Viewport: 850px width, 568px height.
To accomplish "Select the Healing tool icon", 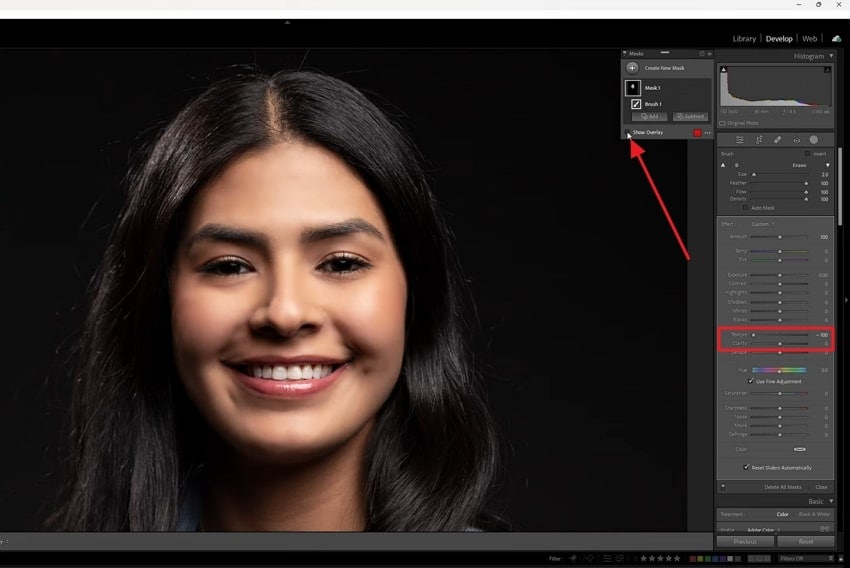I will [x=777, y=140].
